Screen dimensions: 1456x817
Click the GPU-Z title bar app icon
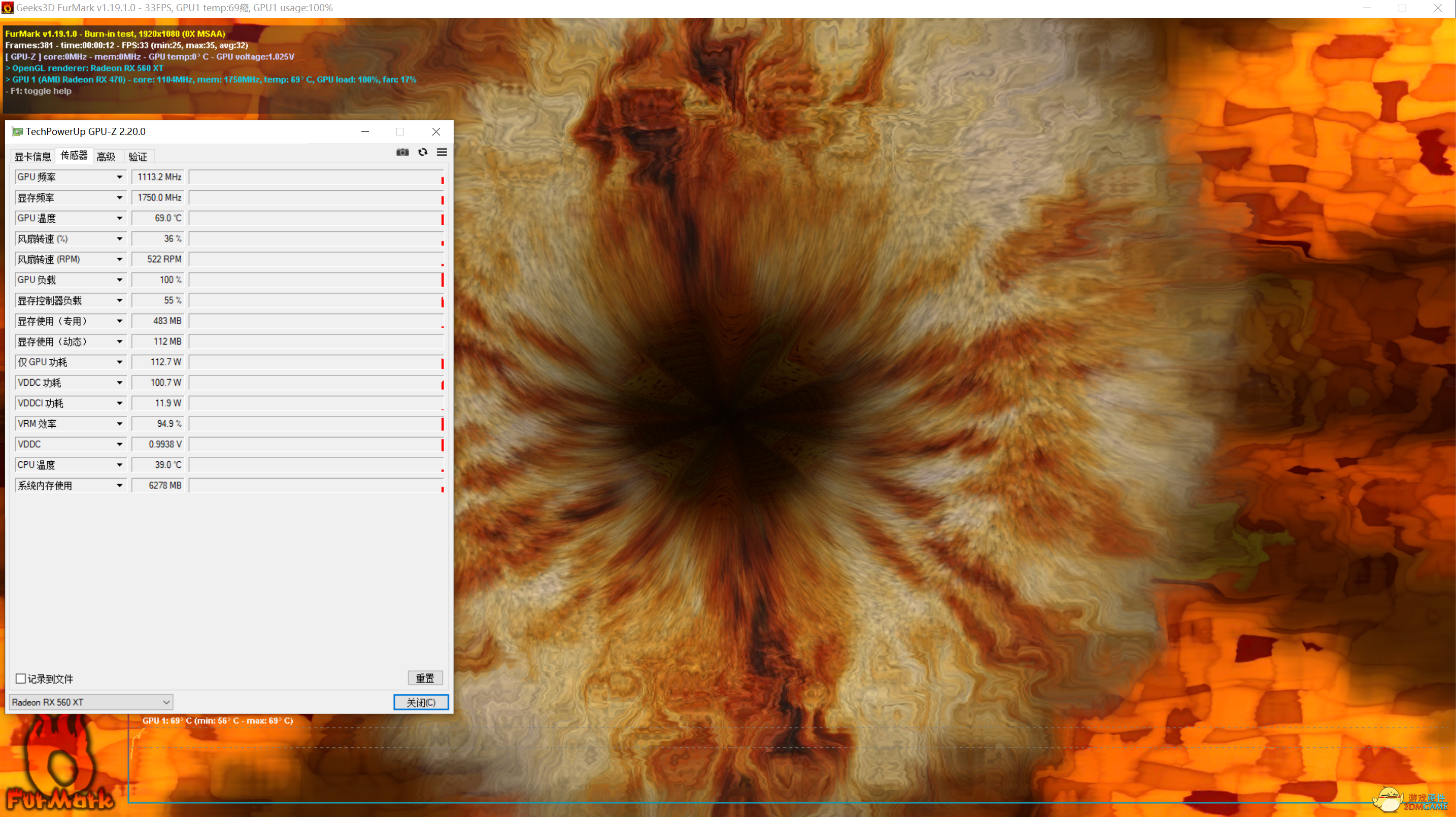[x=18, y=131]
